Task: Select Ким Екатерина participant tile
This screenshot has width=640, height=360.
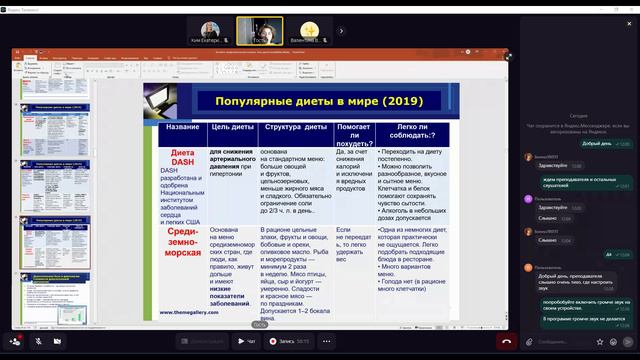Action: tap(210, 31)
